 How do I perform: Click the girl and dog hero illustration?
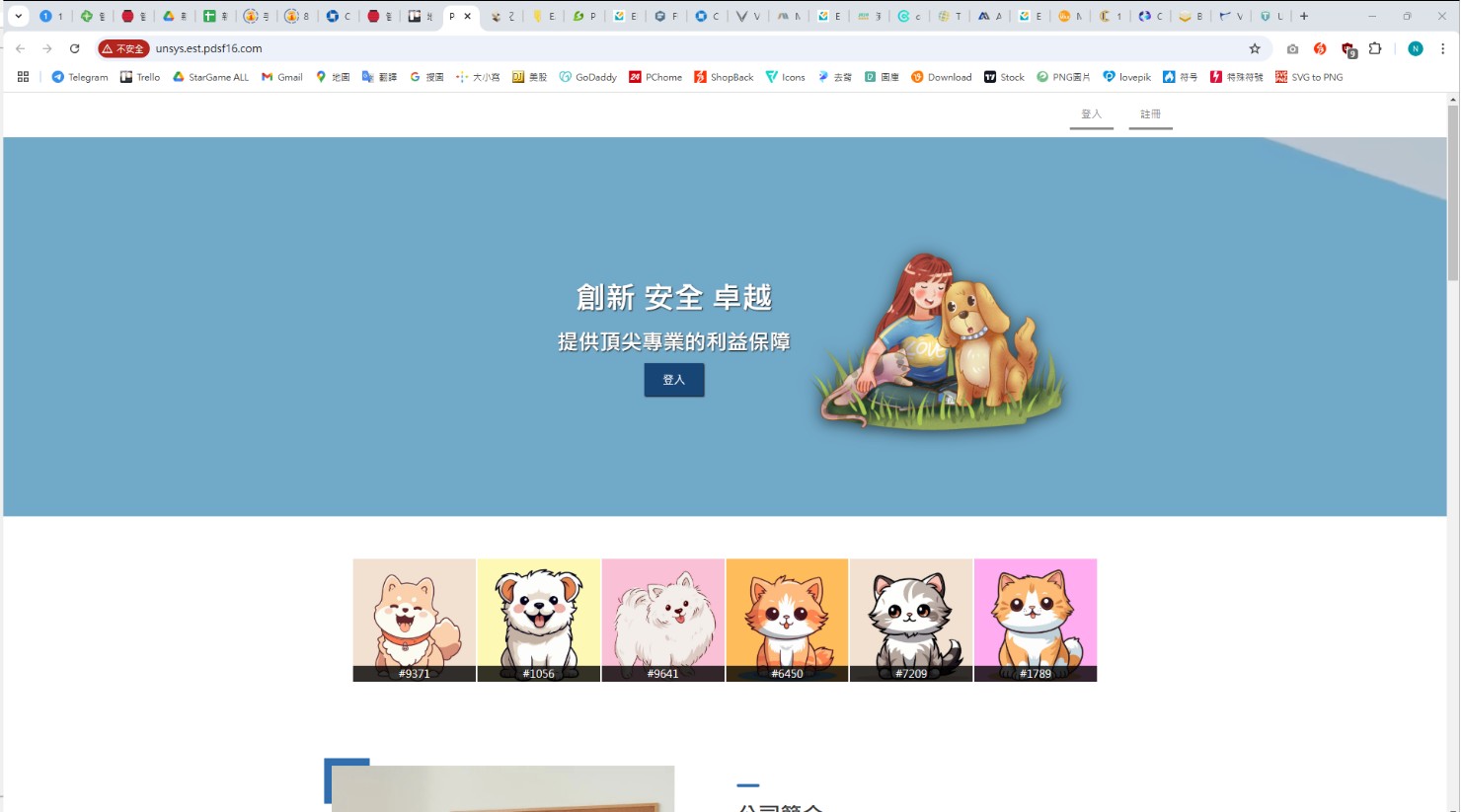point(940,340)
